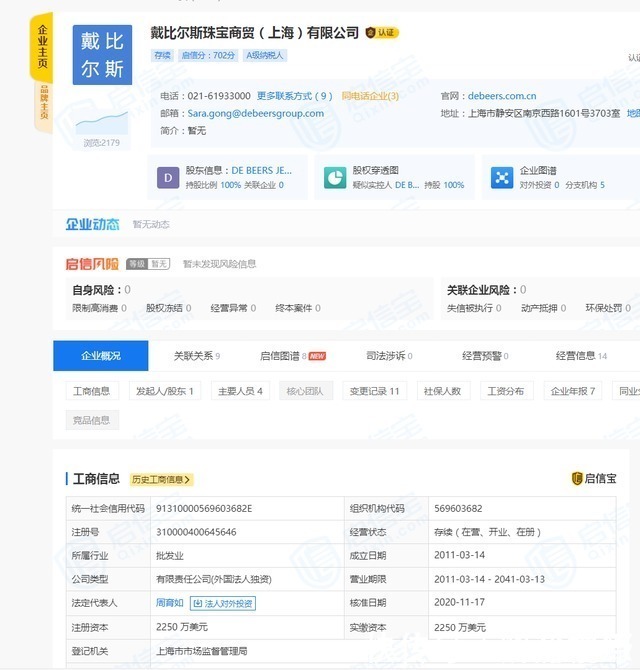Click phone number 021-61933000
Image resolution: width=640 pixels, height=670 pixels.
(x=219, y=96)
